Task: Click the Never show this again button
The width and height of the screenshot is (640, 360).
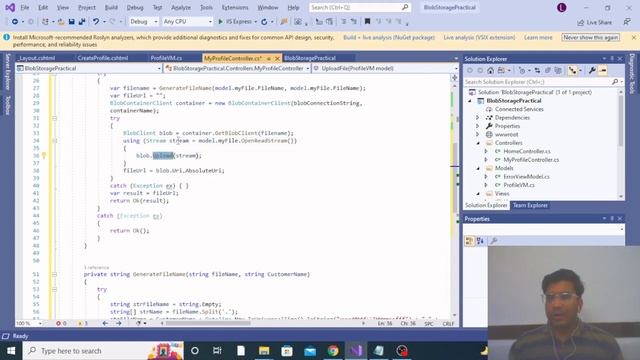Action: coord(591,37)
